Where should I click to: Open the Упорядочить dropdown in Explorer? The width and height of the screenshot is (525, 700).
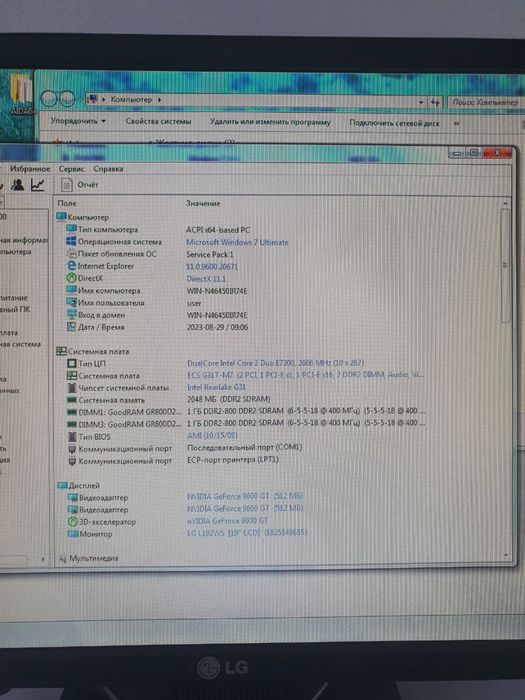78,121
